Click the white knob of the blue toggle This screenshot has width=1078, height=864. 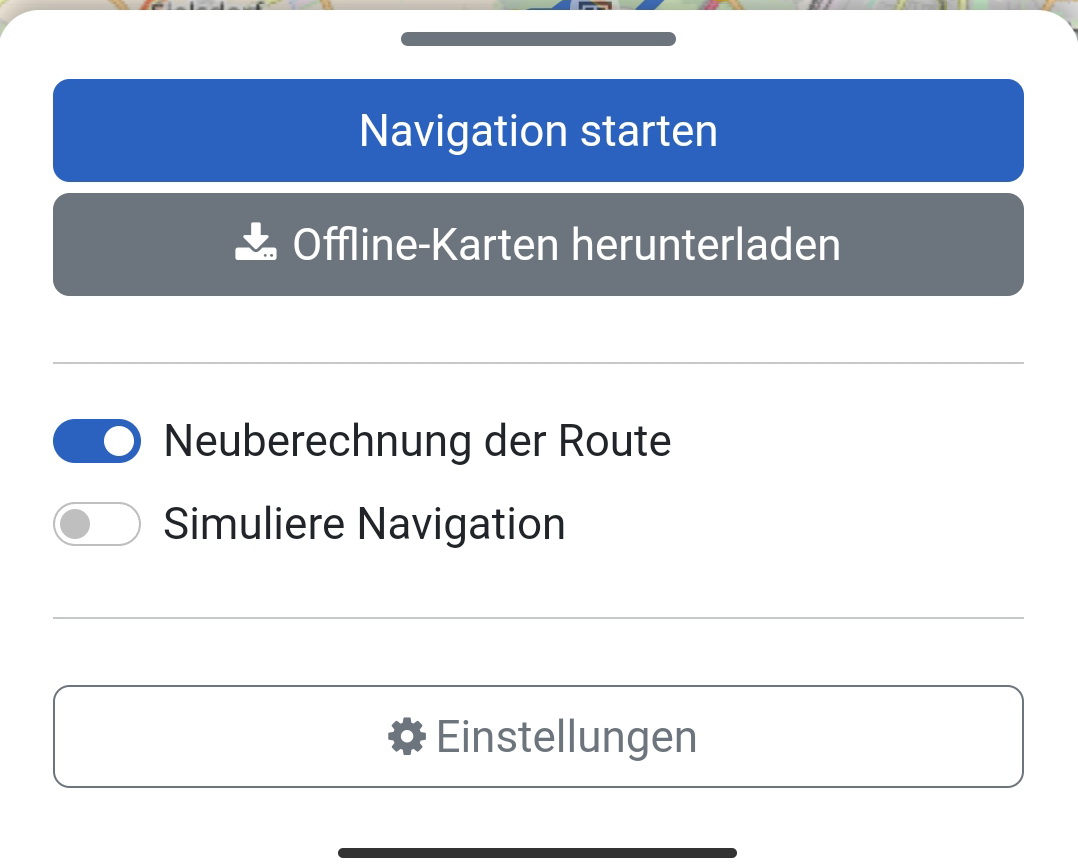pos(119,441)
